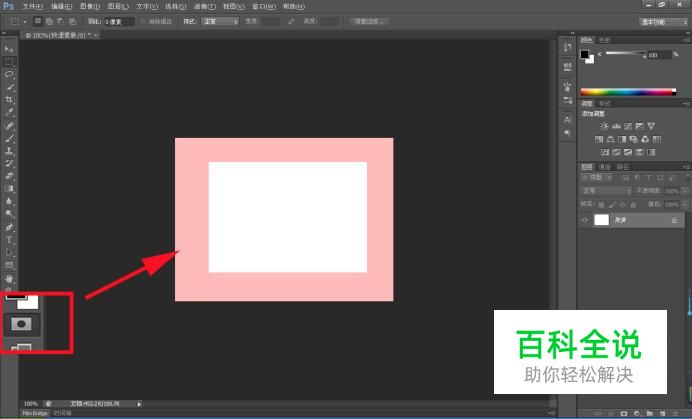Toggle Quick Mask mode button
692x419 pixels.
pyautogui.click(x=21, y=325)
